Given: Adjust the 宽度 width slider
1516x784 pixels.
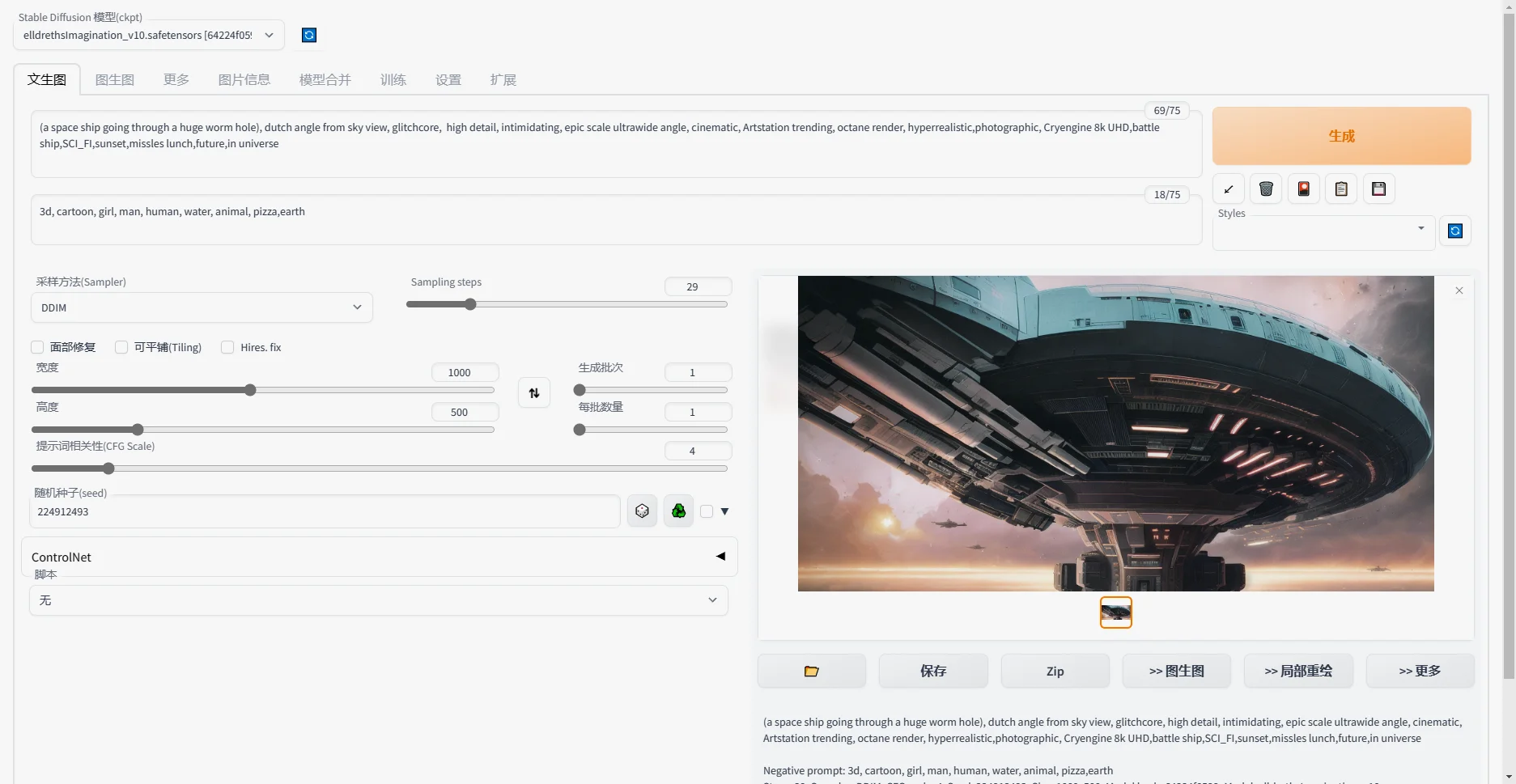Looking at the screenshot, I should (x=262, y=390).
